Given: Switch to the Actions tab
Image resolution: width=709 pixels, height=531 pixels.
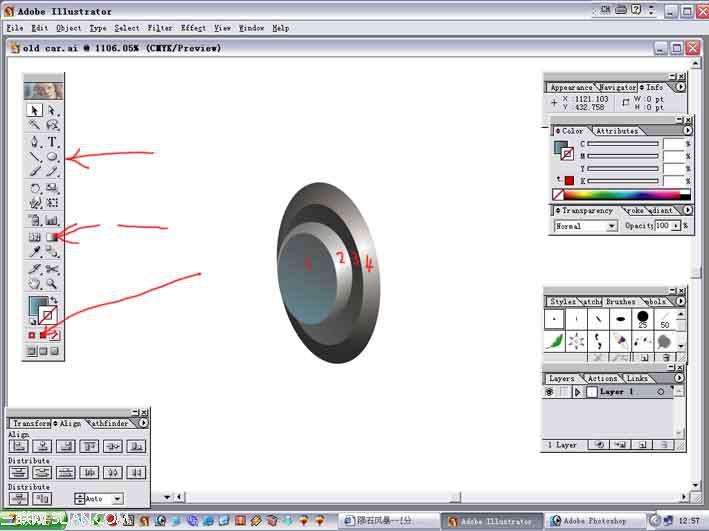Looking at the screenshot, I should pyautogui.click(x=602, y=378).
